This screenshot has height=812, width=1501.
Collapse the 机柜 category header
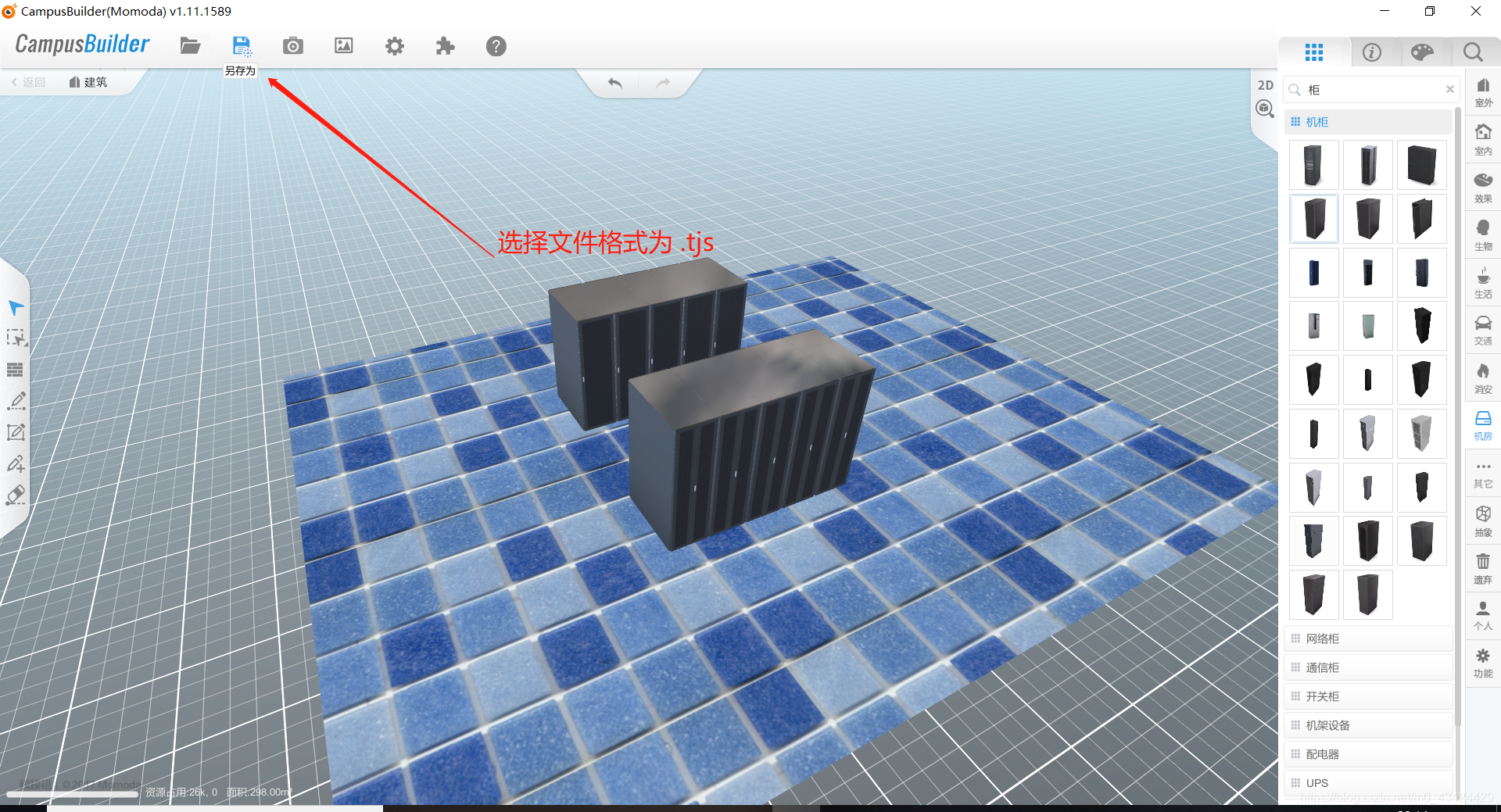[1368, 122]
